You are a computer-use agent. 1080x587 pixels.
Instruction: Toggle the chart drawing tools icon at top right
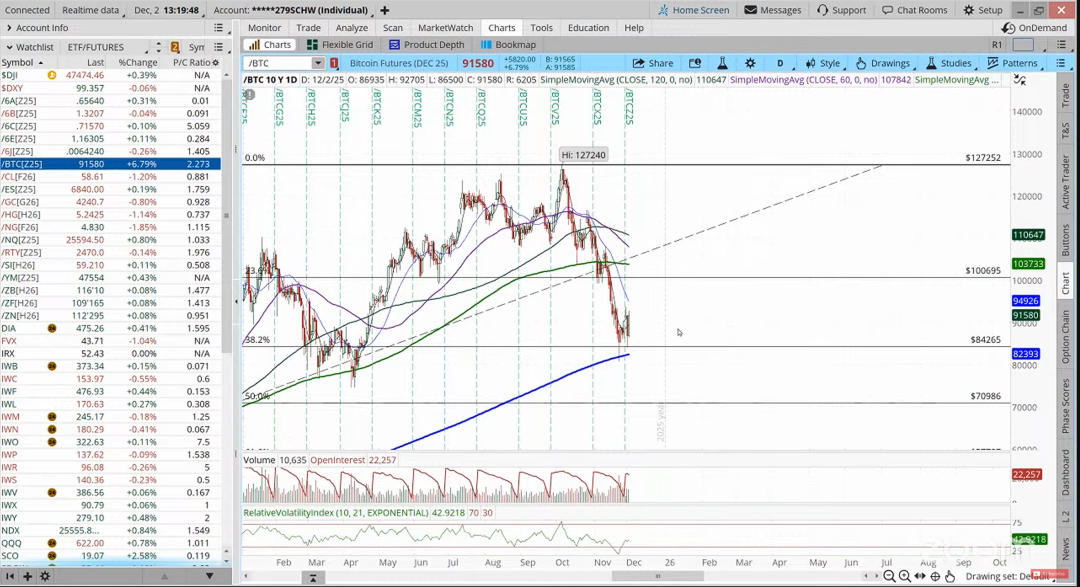pos(1020,80)
